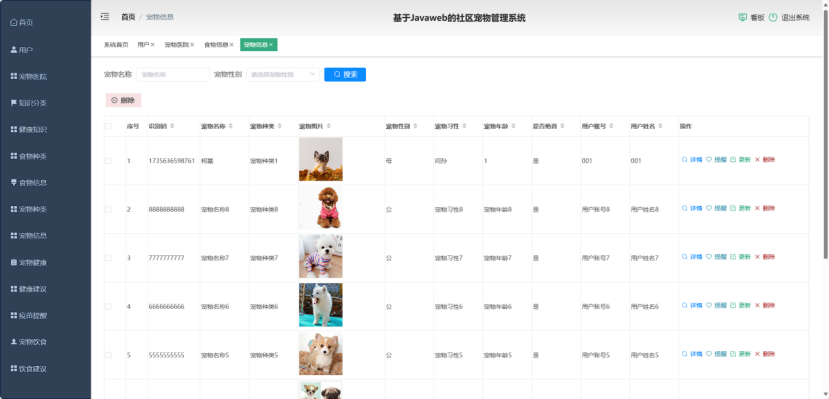Tick the checkbox for row 4 宠物名称6
Viewport: 829px width, 399px height.
coord(108,307)
